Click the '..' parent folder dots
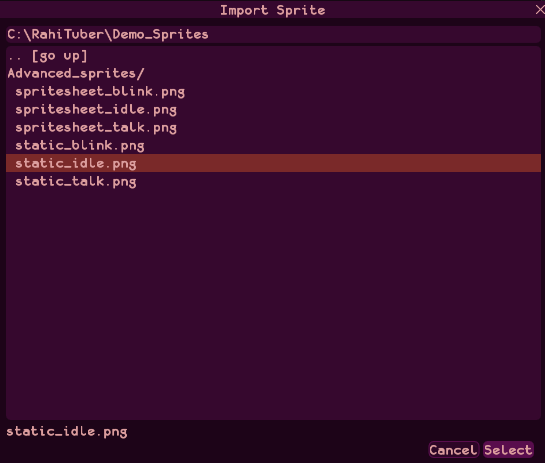The image size is (545, 463). [15, 58]
